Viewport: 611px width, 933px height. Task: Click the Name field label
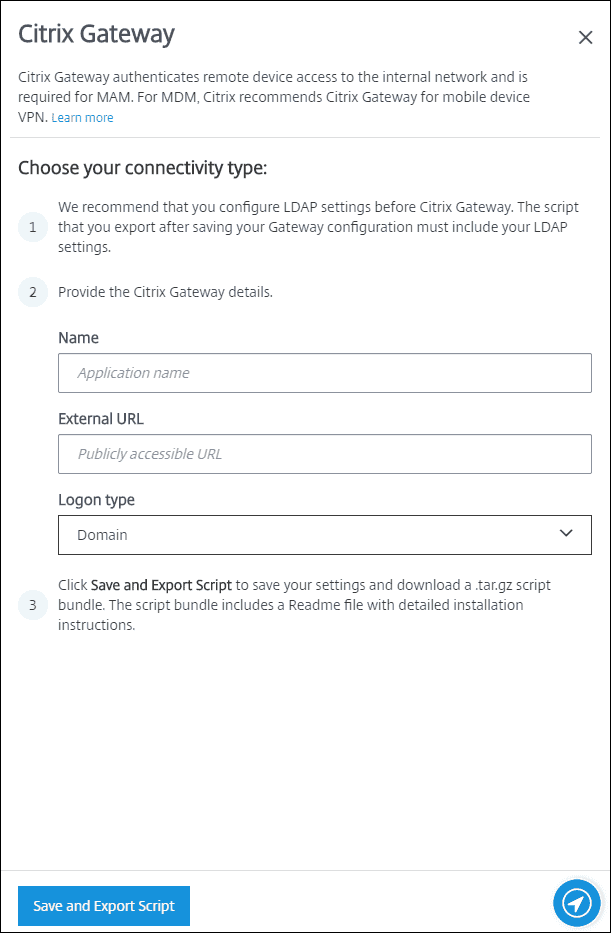pos(78,338)
